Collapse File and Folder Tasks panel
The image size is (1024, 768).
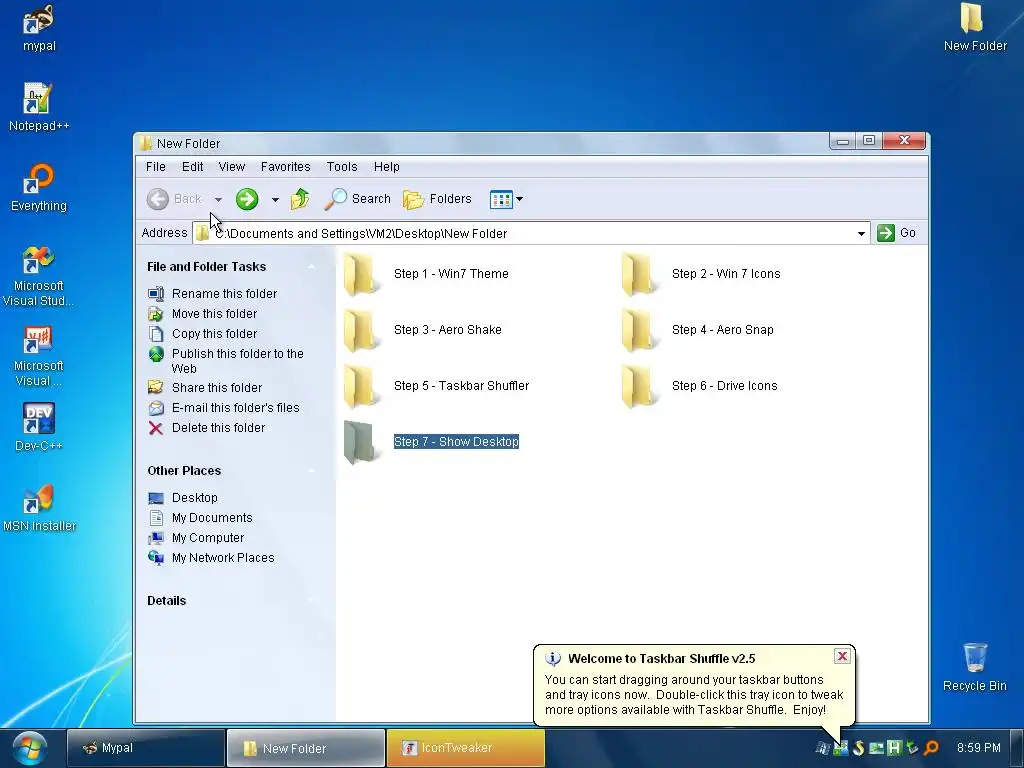[x=312, y=266]
